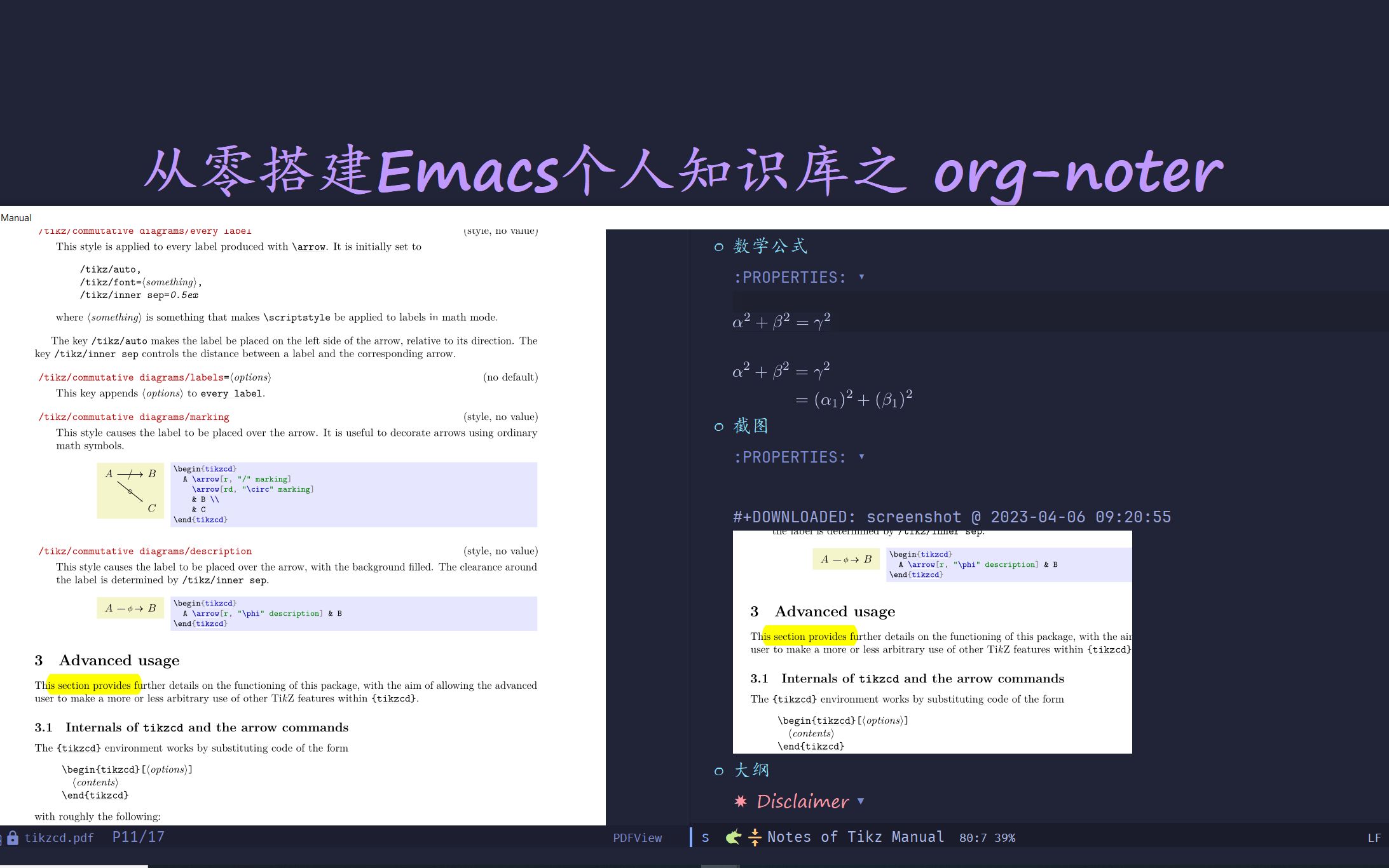Image resolution: width=1389 pixels, height=868 pixels.
Task: Click the /tikz/auto, line in the PDF
Action: (111, 269)
